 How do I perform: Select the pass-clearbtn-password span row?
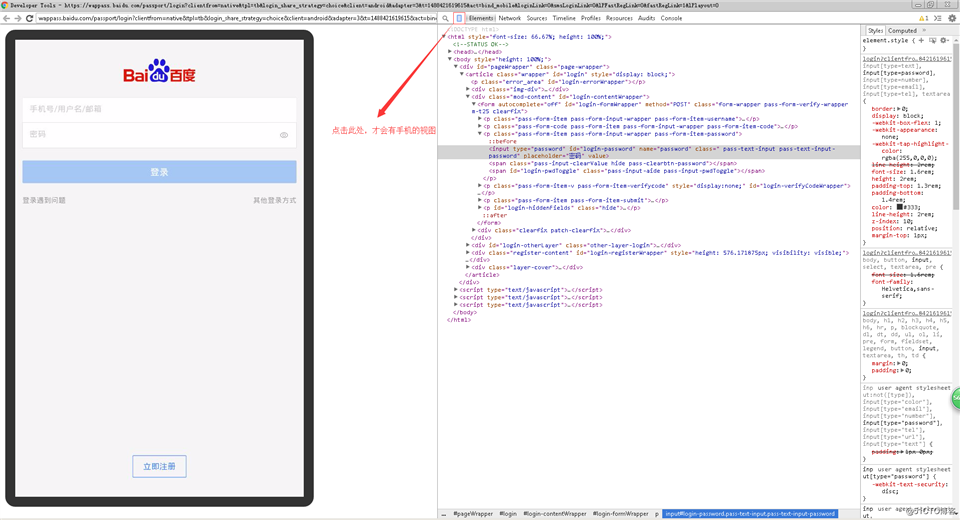612,164
